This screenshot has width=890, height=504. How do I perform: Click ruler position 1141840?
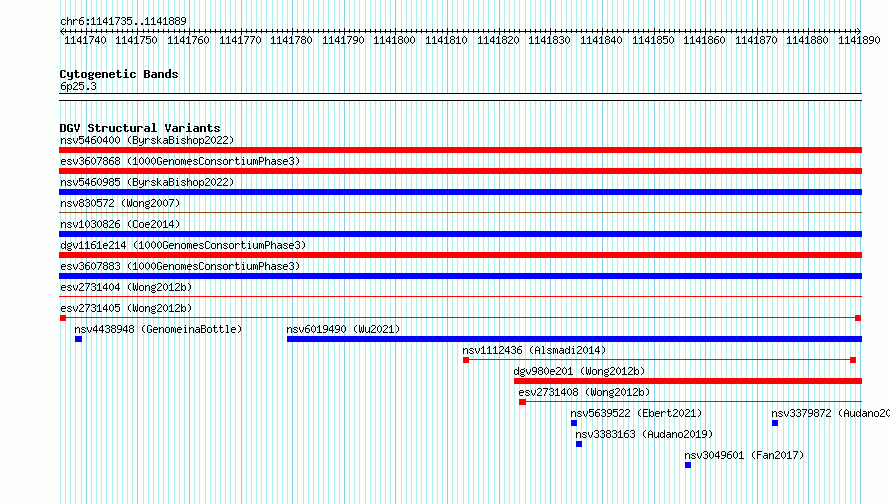click(x=601, y=40)
